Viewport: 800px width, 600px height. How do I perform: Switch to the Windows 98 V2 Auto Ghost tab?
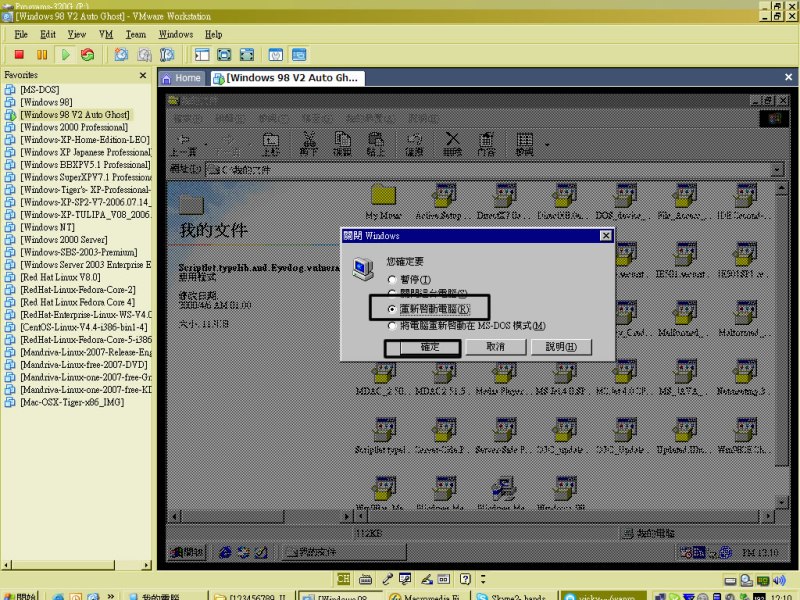[287, 78]
